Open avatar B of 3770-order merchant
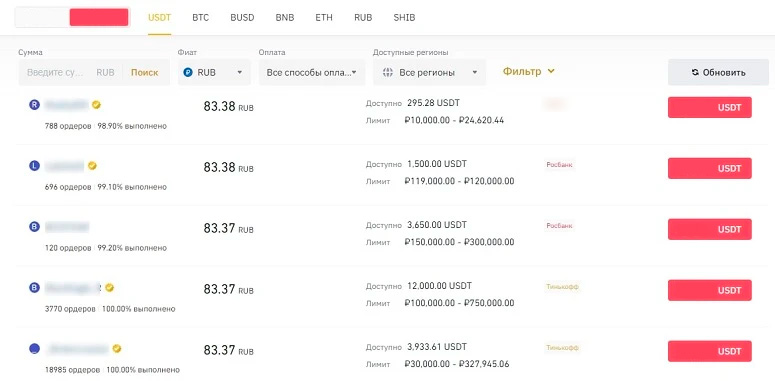Viewport: 775px width, 381px height. pyautogui.click(x=34, y=288)
